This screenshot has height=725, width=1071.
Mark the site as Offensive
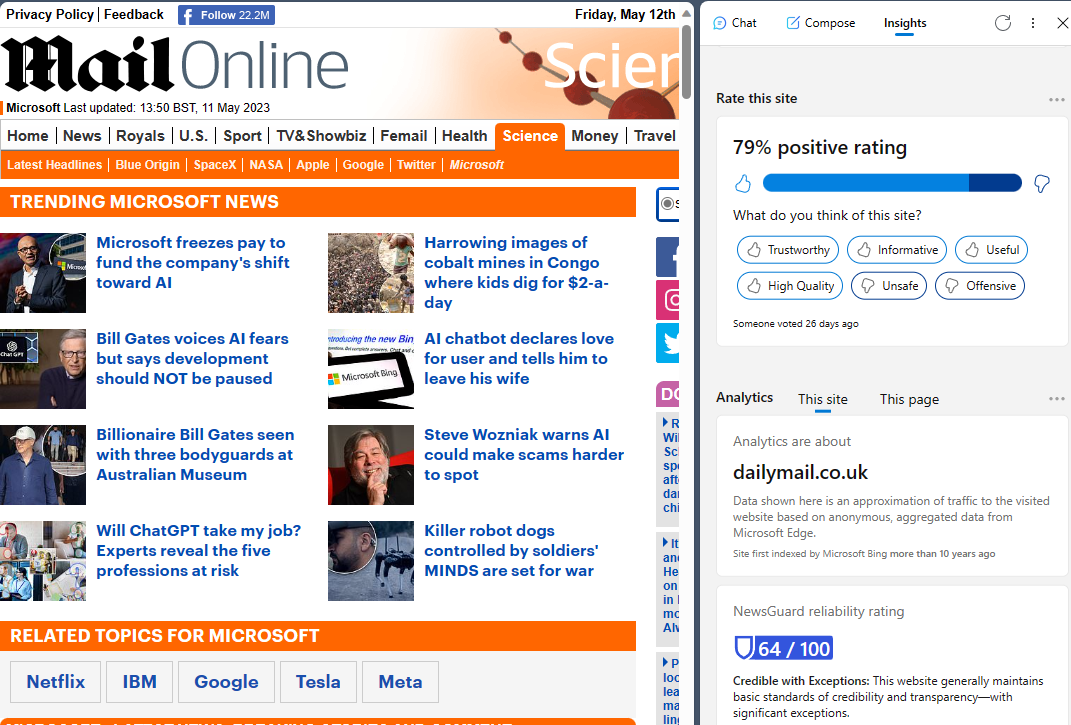[x=979, y=286]
